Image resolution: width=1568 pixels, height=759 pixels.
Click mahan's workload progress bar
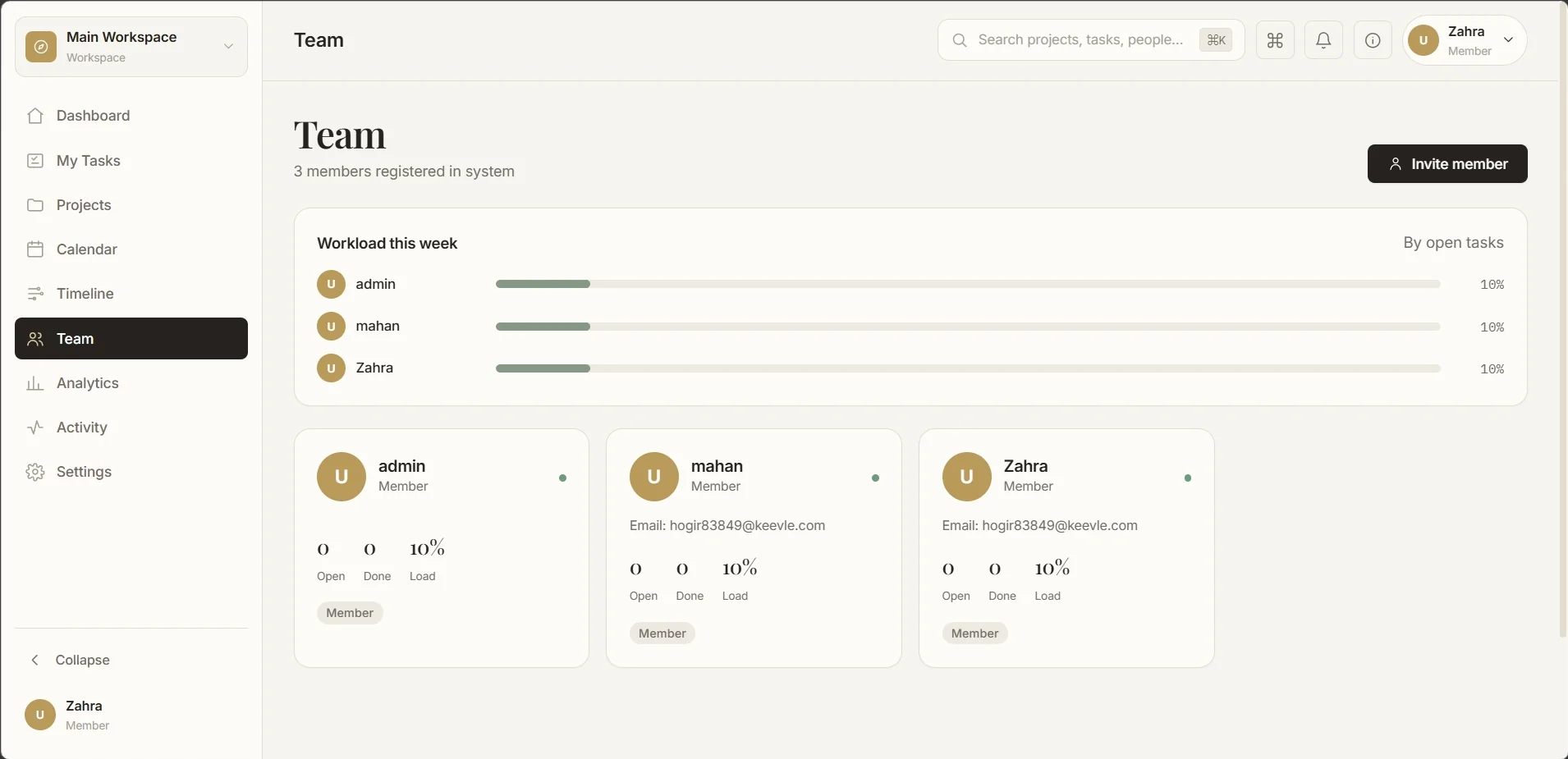(968, 327)
